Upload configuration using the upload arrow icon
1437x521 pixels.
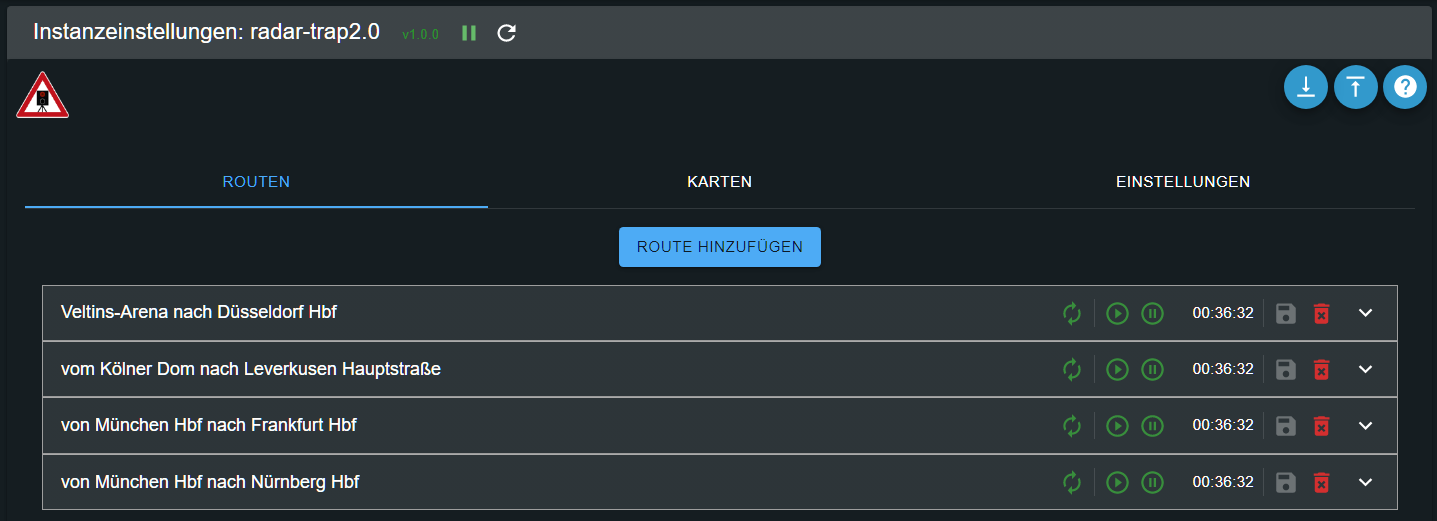point(1356,87)
